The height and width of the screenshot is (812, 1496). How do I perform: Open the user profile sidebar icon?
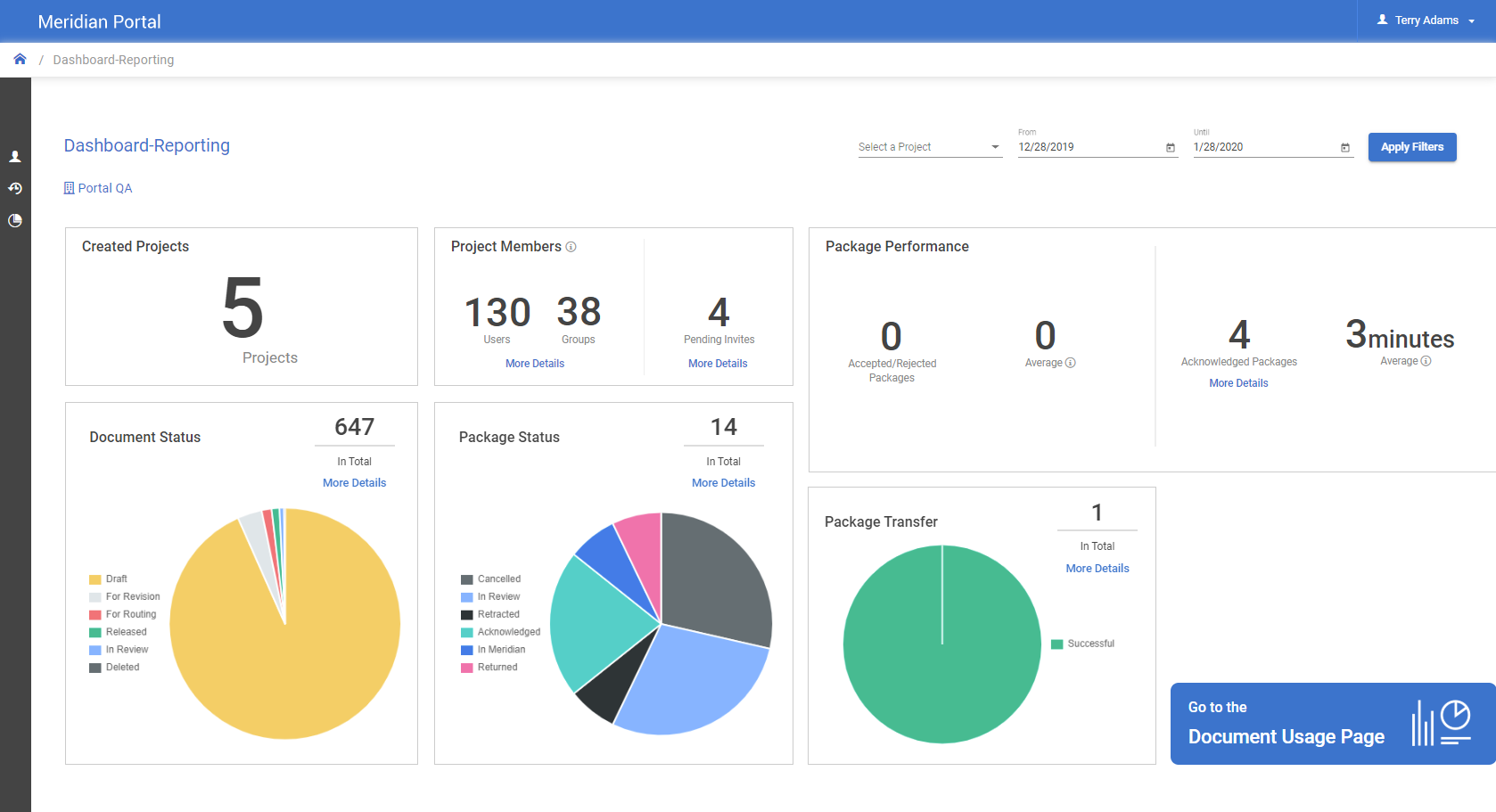coord(15,157)
